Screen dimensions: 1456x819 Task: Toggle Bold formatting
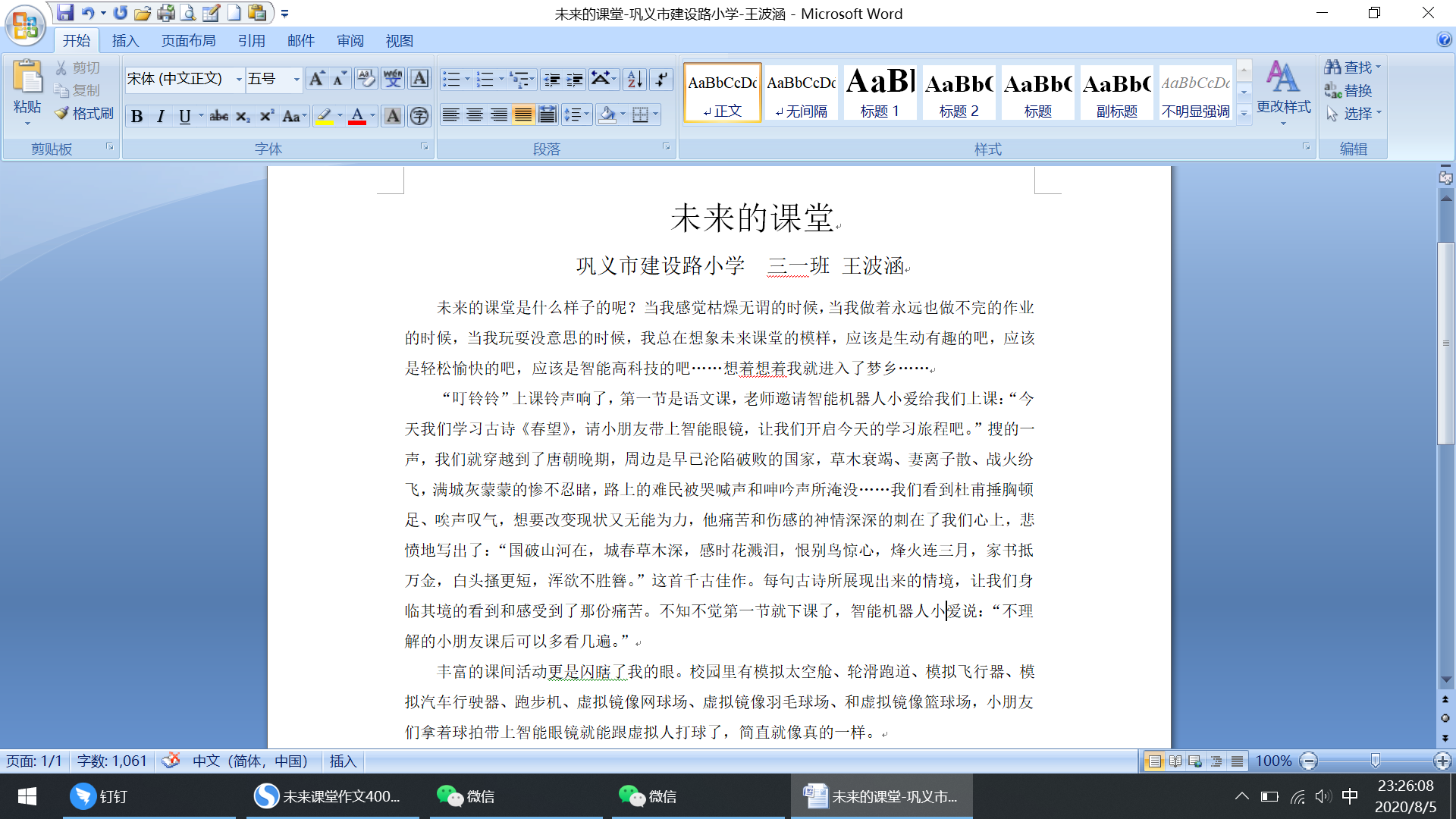(136, 116)
